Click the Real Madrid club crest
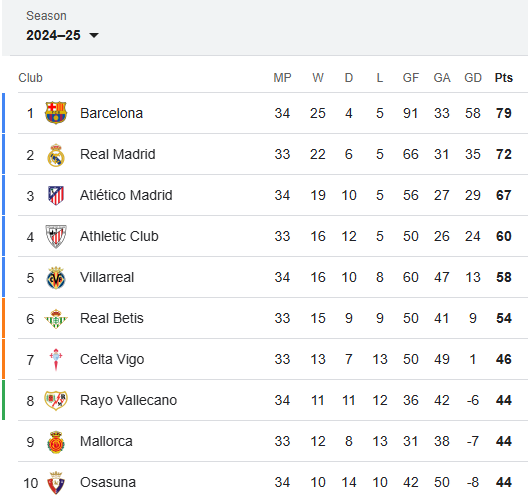The image size is (528, 497). [56, 155]
